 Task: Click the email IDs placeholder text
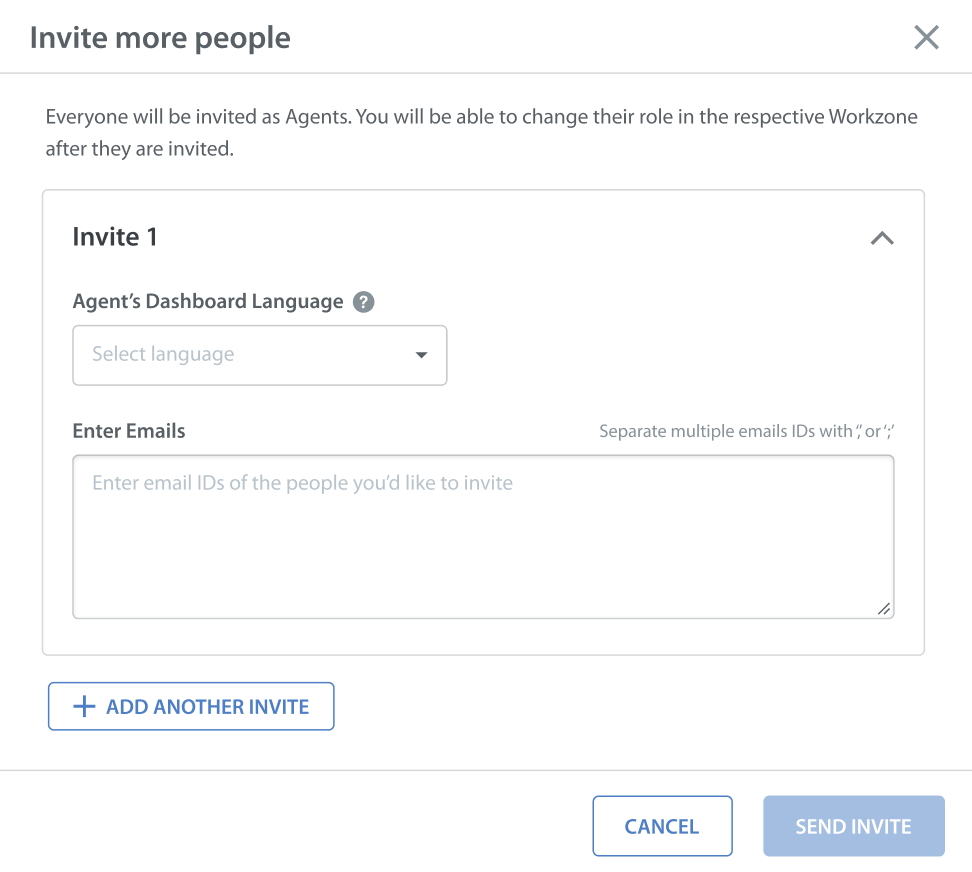coord(302,483)
